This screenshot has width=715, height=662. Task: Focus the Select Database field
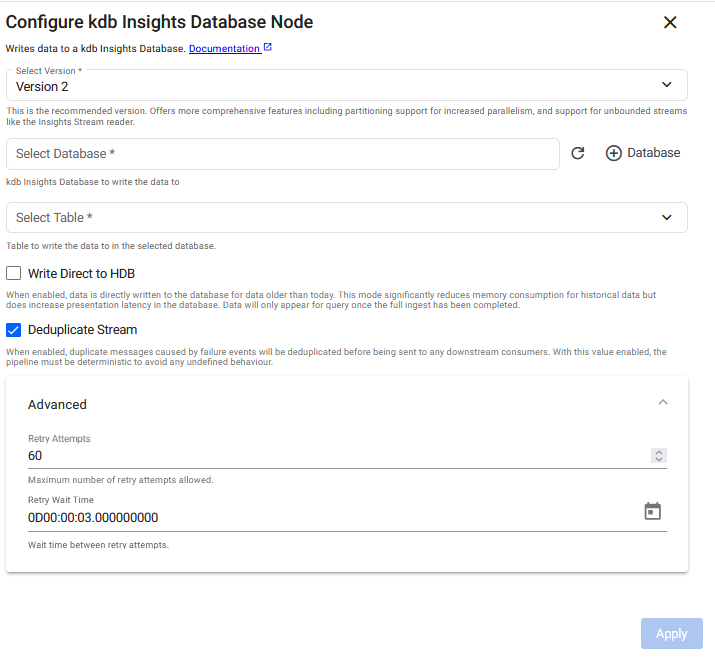282,154
